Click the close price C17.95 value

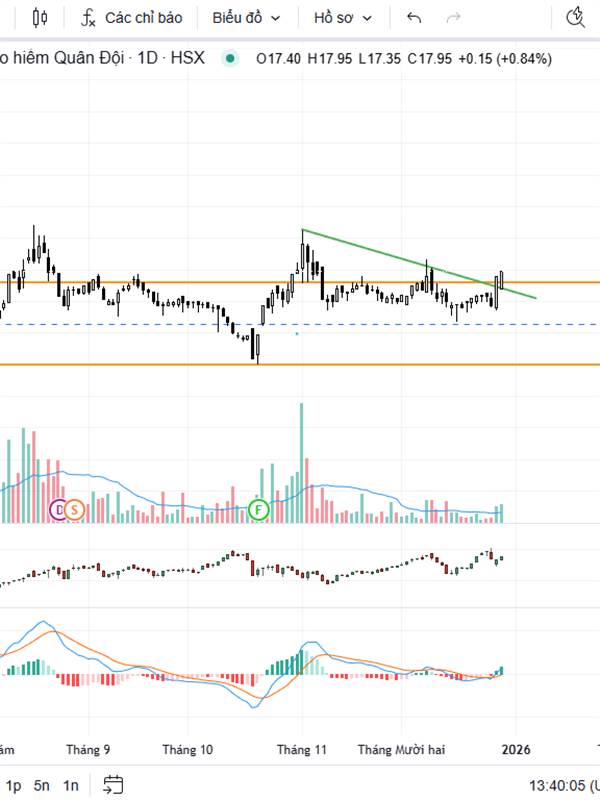click(x=429, y=59)
